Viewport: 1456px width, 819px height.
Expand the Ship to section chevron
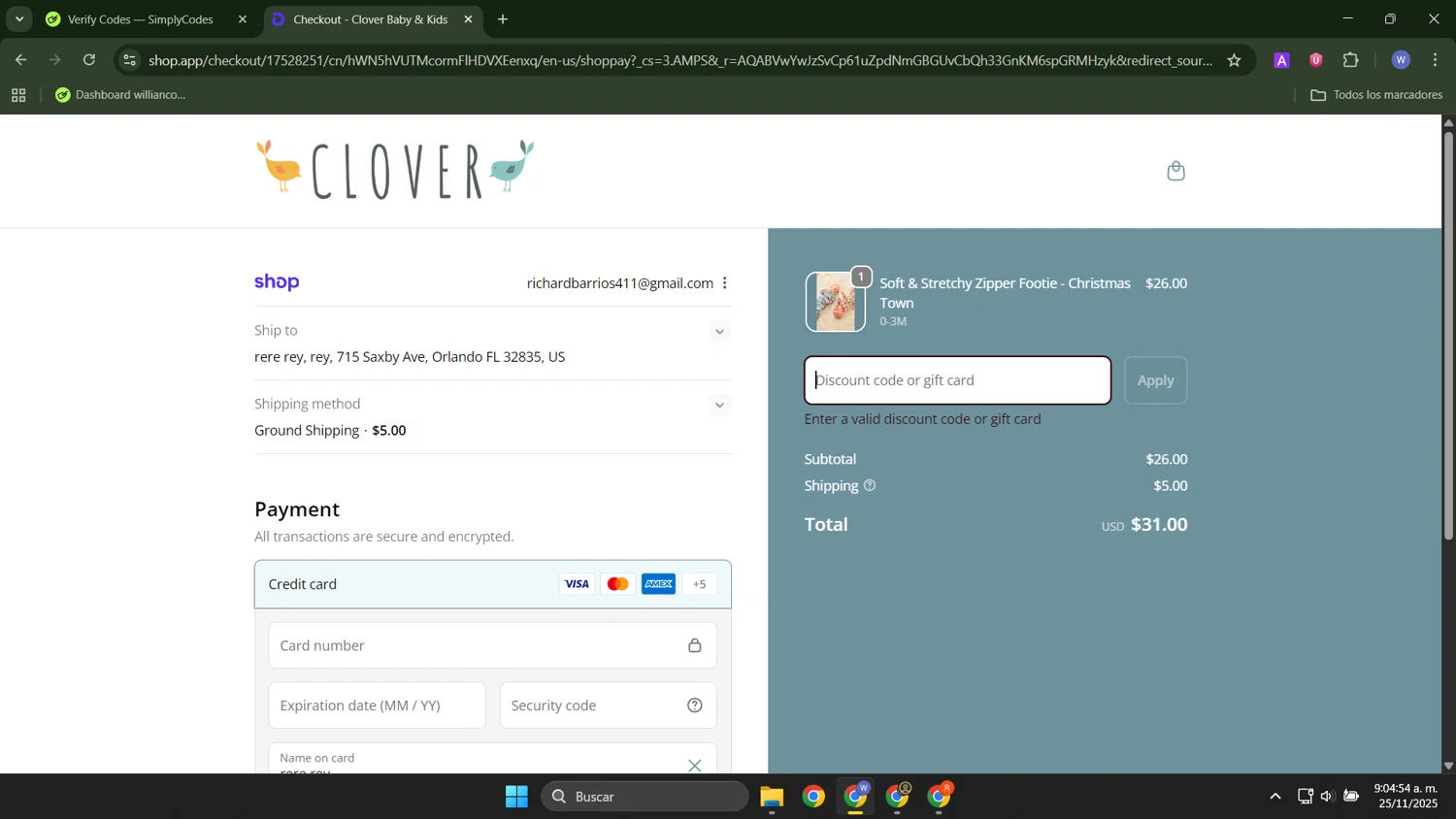[719, 332]
